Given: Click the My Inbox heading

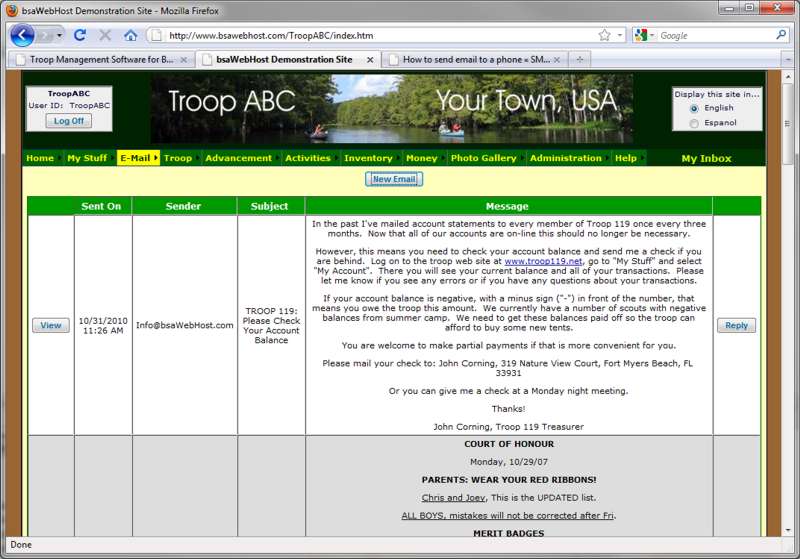Looking at the screenshot, I should [706, 159].
